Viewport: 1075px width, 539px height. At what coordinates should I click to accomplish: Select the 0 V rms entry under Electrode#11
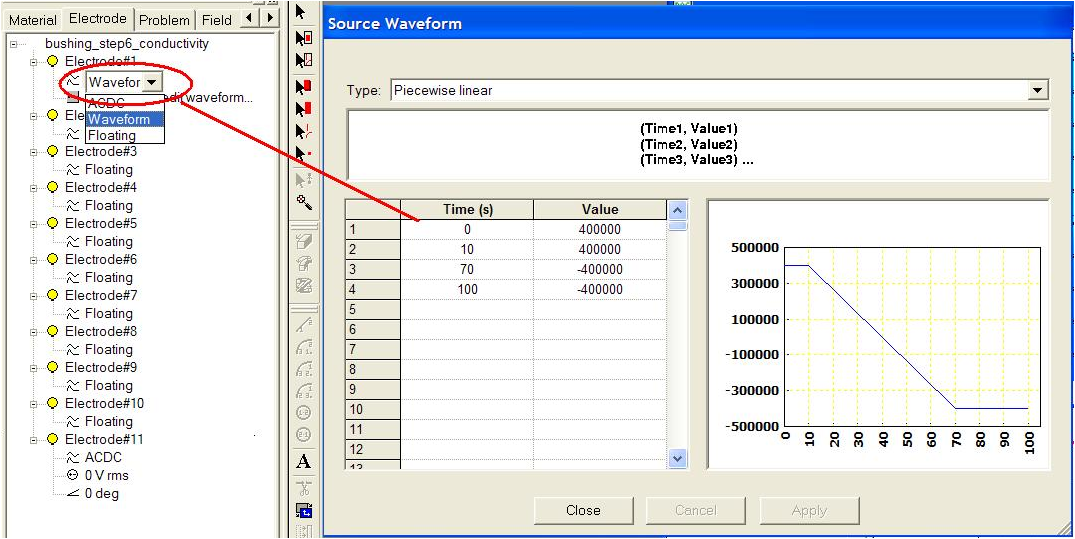coord(106,476)
